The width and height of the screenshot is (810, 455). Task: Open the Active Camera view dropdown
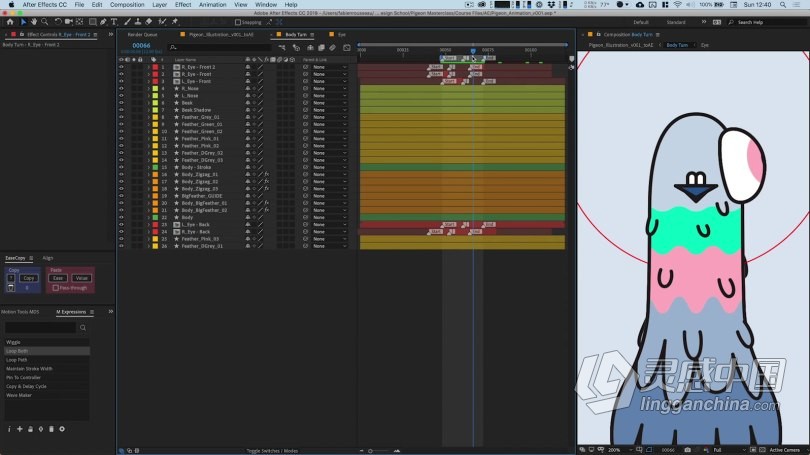[x=786, y=450]
